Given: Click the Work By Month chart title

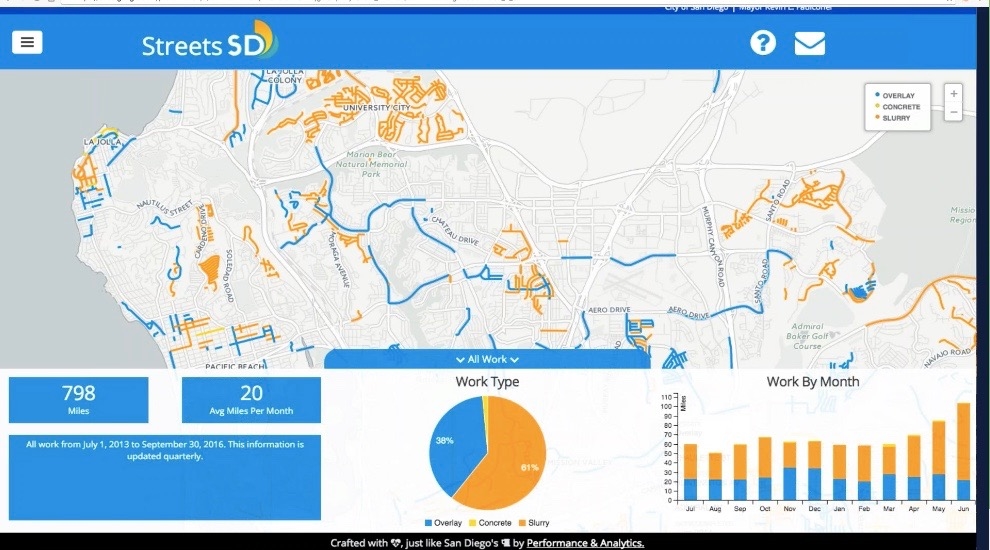Looking at the screenshot, I should pos(813,381).
